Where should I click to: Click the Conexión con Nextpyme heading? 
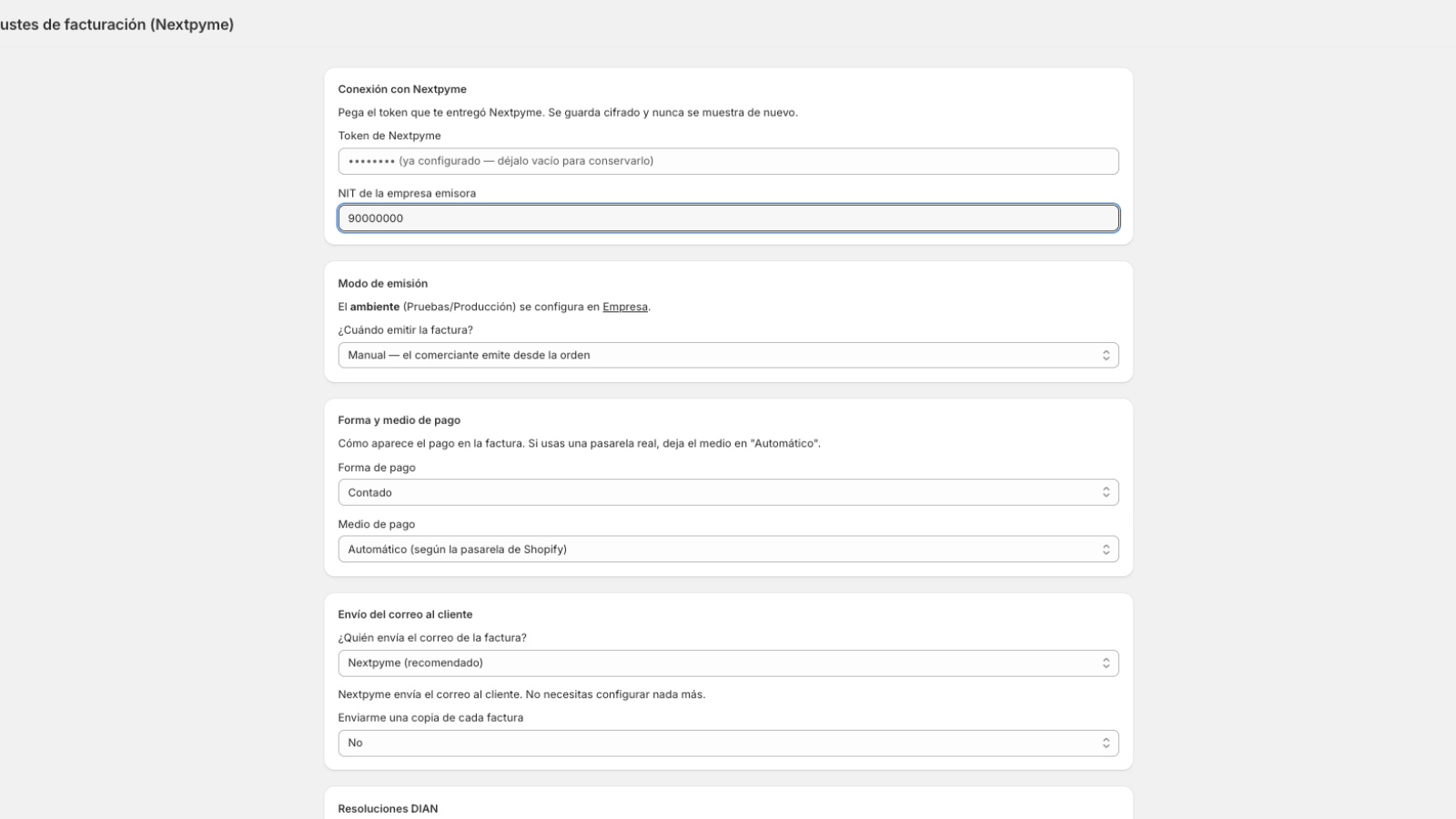point(402,89)
